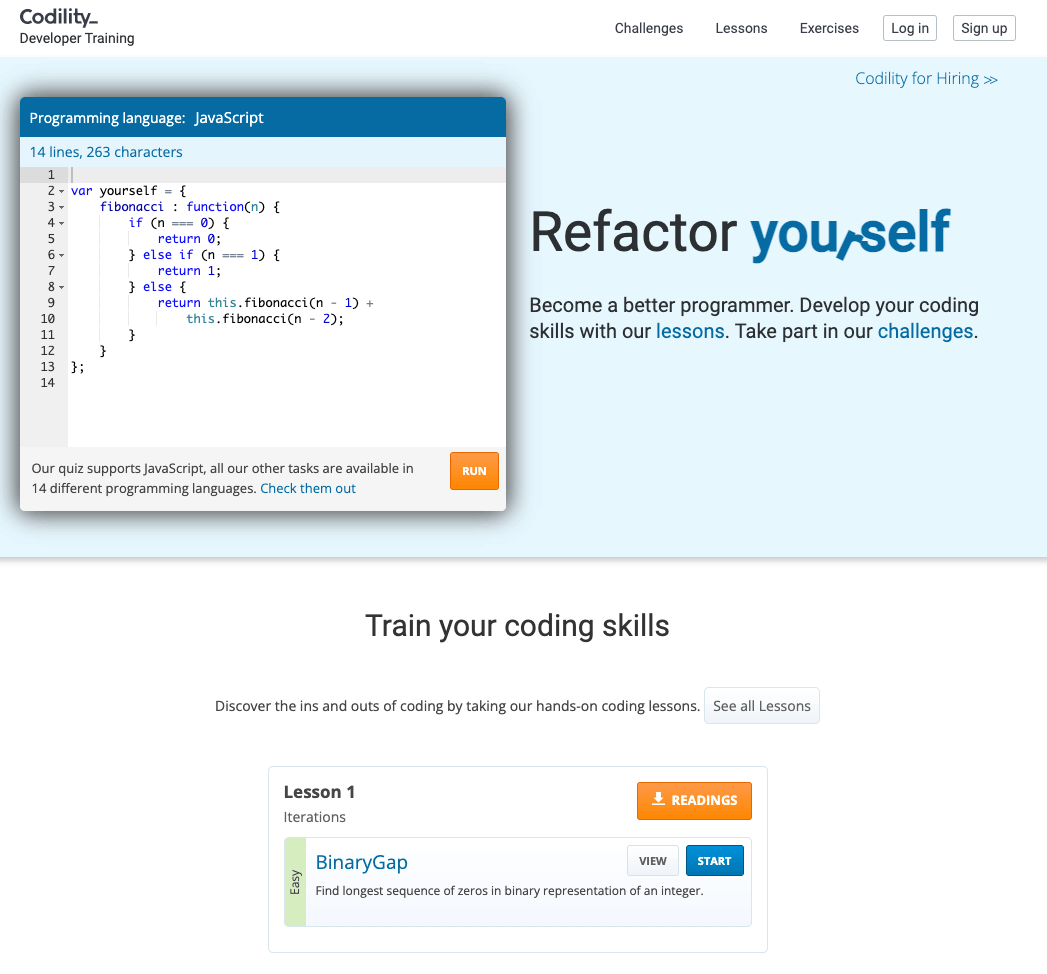Screen dimensions: 1047x974
Task: Click 'var yourself = {' on line 2
Action: point(128,191)
